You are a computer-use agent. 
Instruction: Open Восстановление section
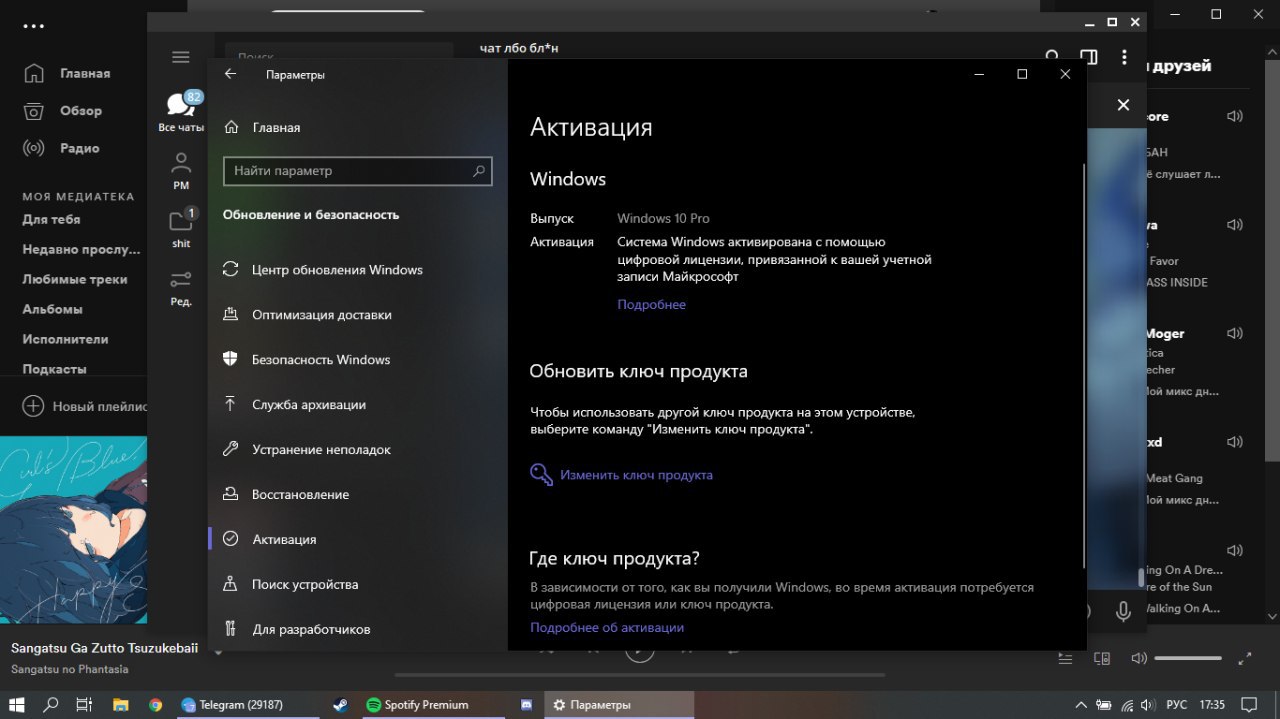point(358,495)
